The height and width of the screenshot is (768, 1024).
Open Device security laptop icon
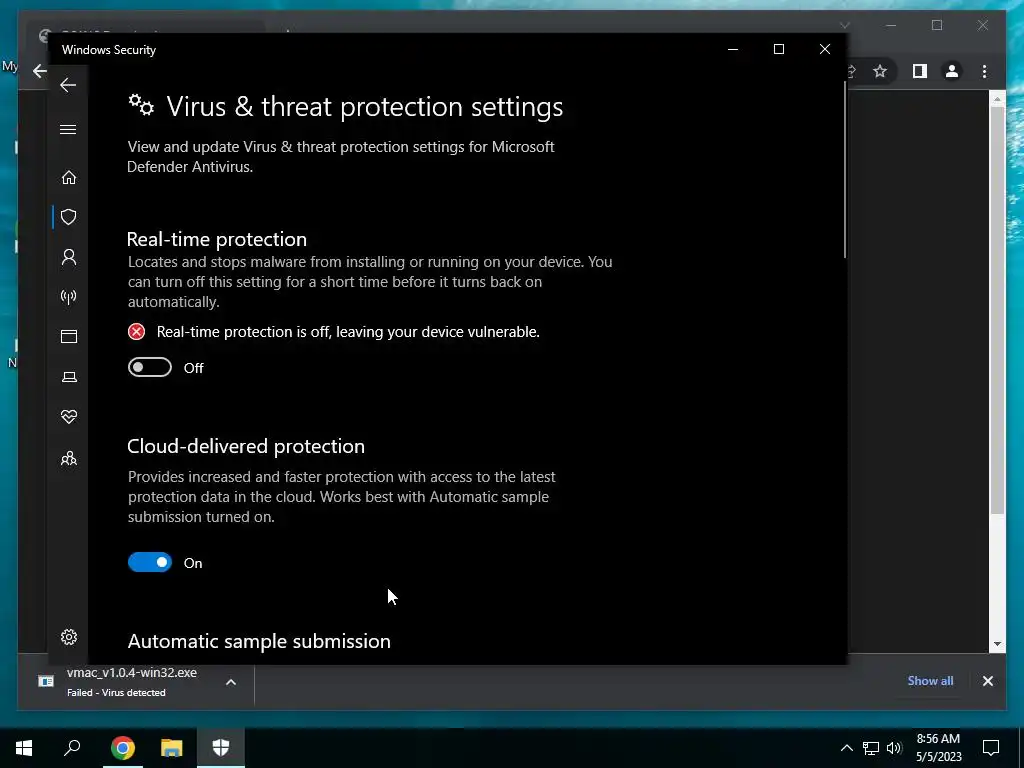(x=69, y=377)
